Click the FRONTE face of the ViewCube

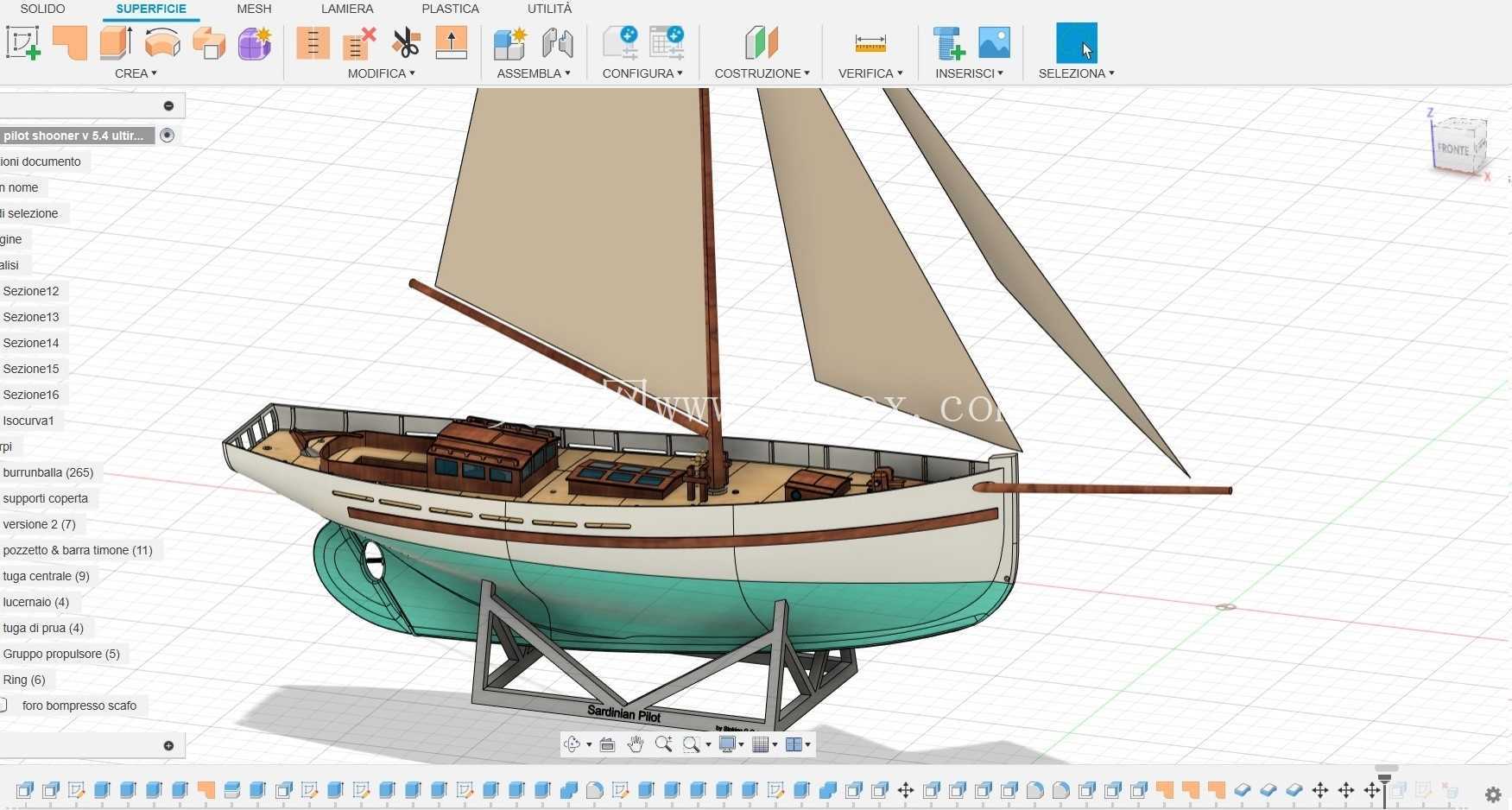click(1454, 149)
